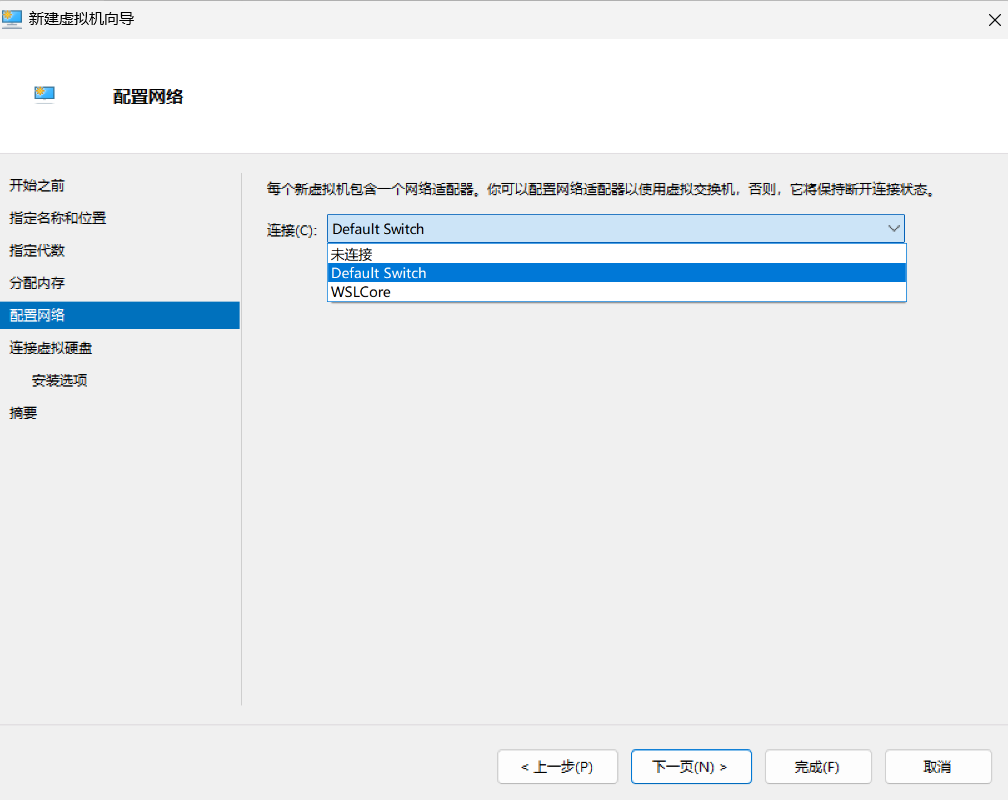Click the 上一步(P) button

click(x=557, y=767)
